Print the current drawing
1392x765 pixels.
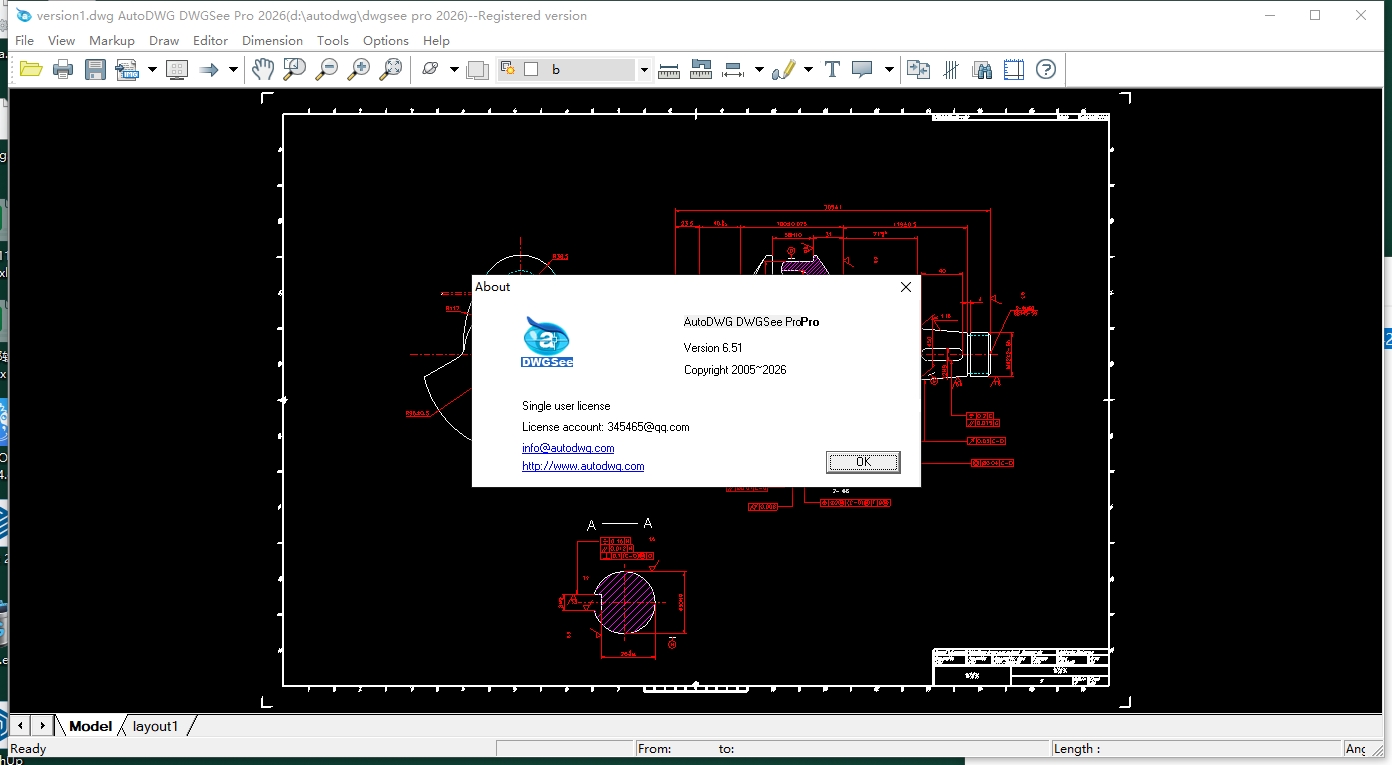(62, 68)
